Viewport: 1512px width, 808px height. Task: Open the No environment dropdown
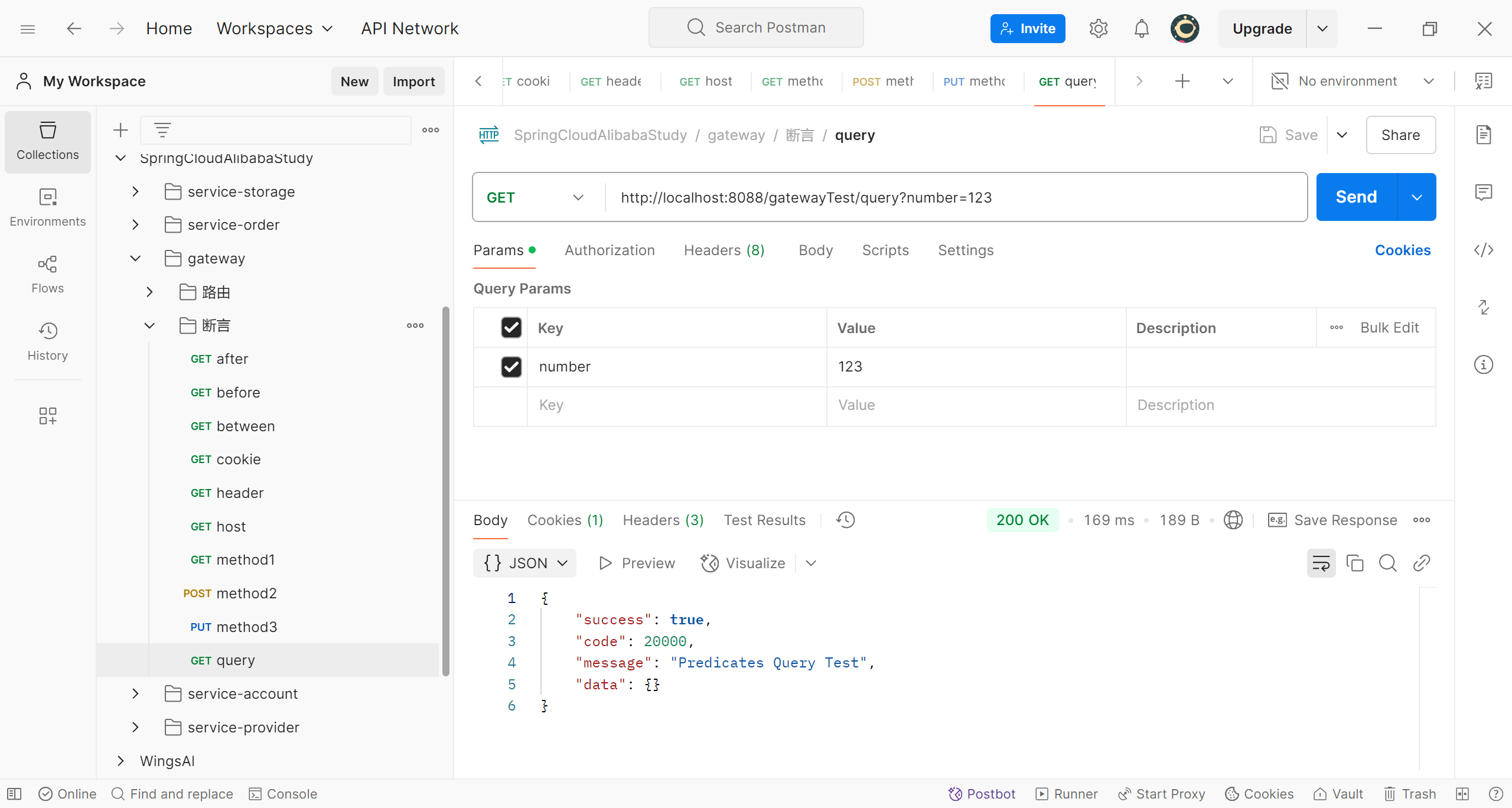1354,81
